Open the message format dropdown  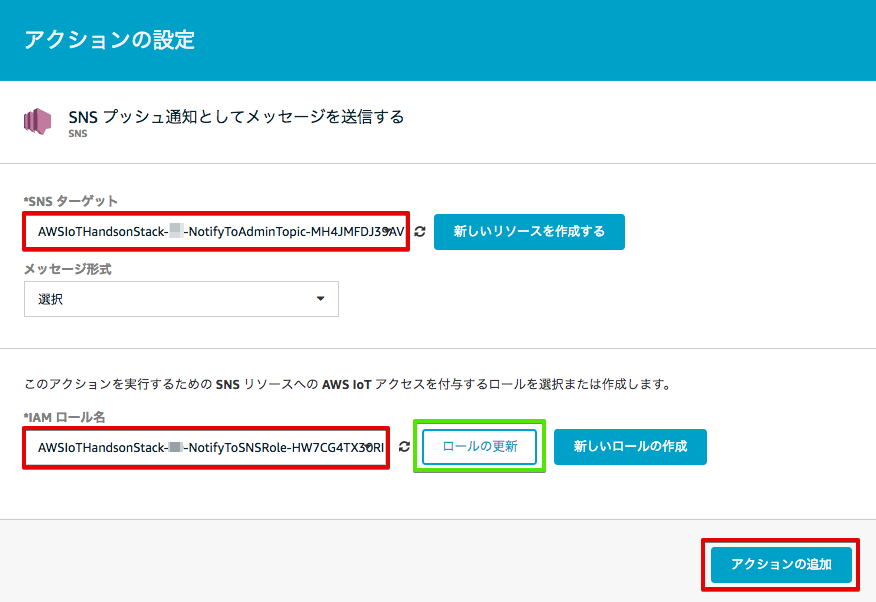pos(181,299)
